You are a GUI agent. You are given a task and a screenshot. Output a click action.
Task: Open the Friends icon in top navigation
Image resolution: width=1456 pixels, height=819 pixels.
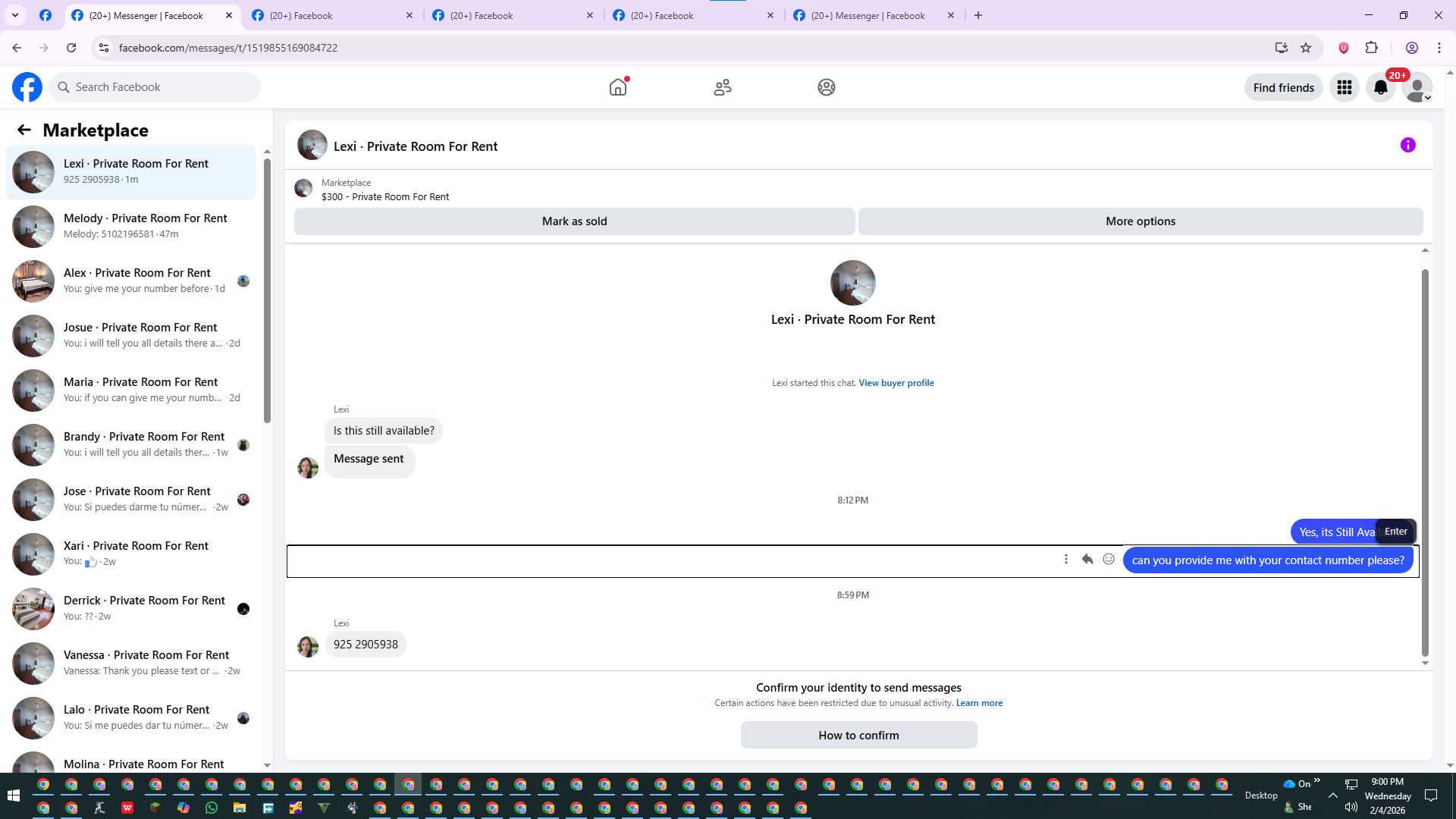point(722,87)
